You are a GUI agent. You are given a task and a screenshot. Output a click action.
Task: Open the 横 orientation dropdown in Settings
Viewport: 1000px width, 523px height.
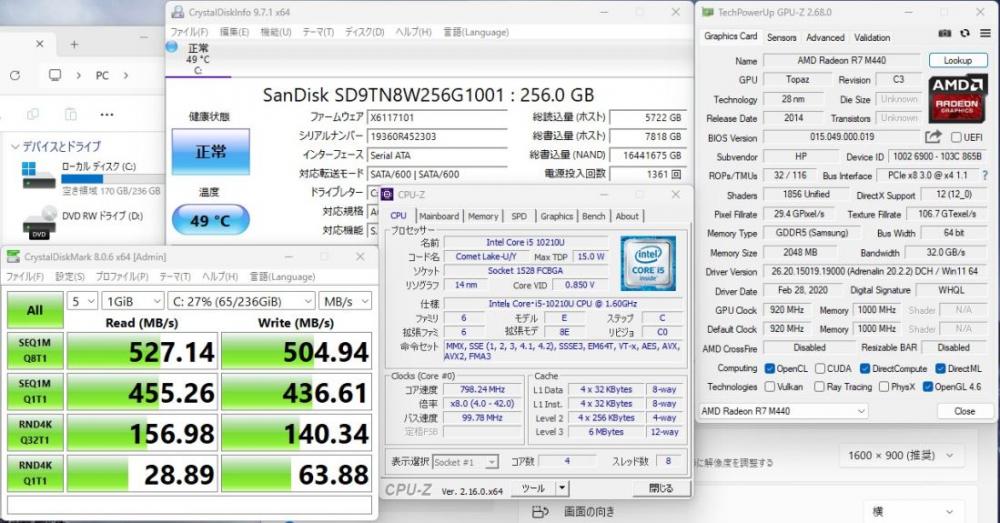coord(913,512)
